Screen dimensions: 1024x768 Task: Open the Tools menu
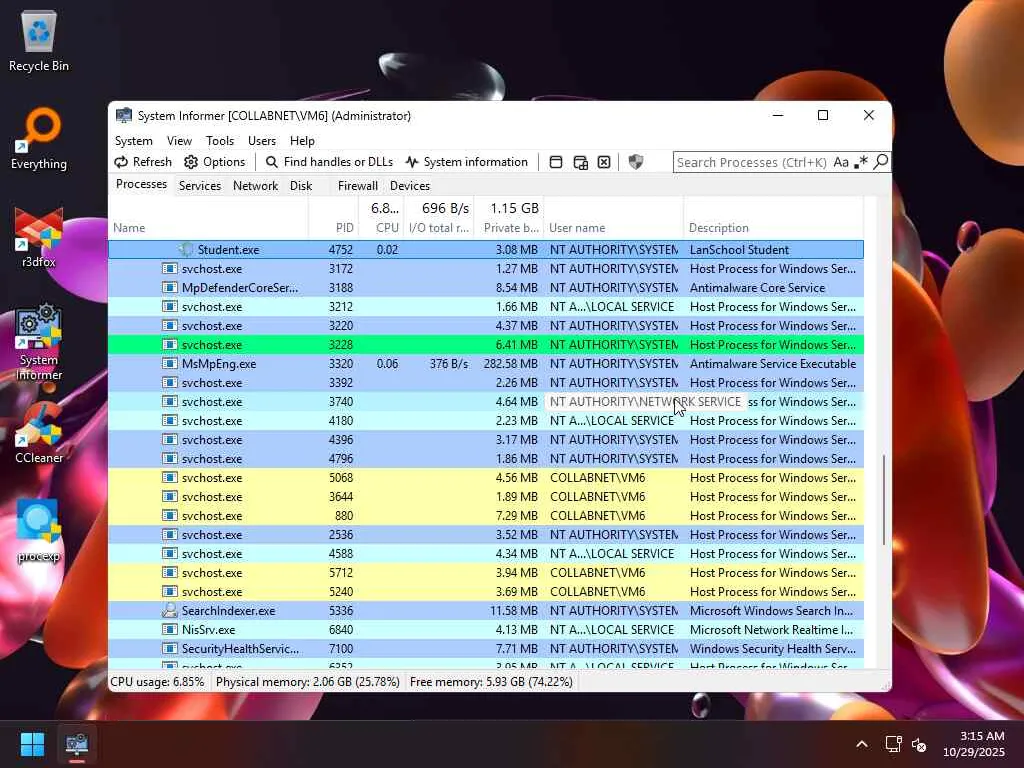[x=220, y=141]
